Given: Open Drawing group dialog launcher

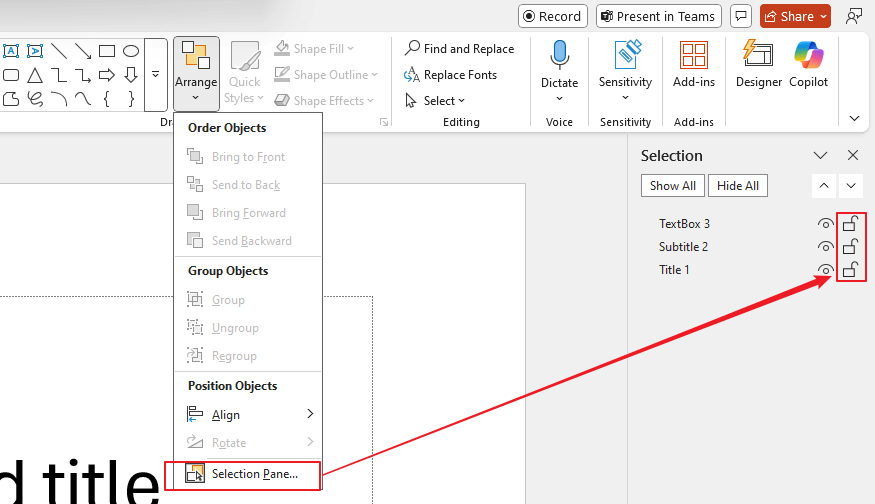Looking at the screenshot, I should (x=384, y=122).
